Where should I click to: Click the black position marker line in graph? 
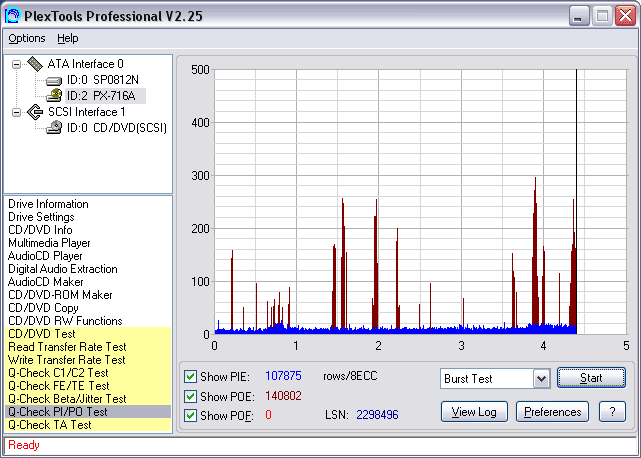pos(576,201)
